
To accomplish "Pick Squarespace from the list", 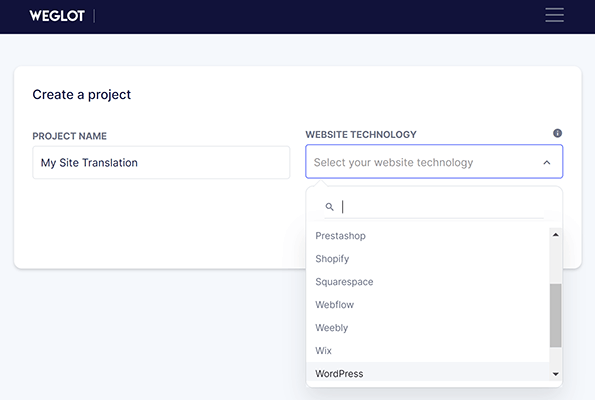I will [428, 282].
